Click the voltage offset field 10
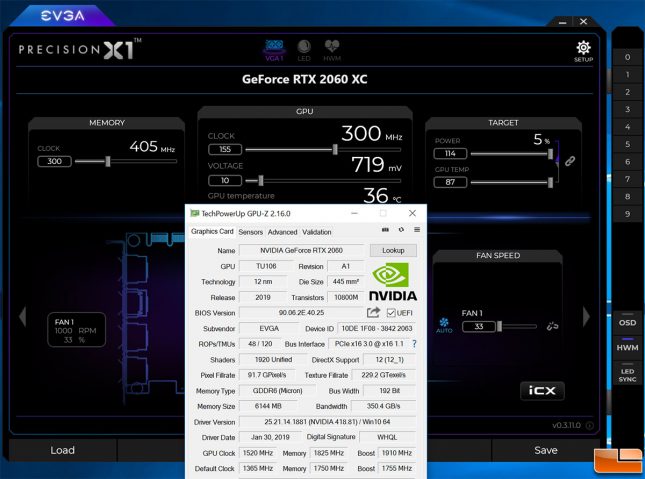 pyautogui.click(x=225, y=180)
